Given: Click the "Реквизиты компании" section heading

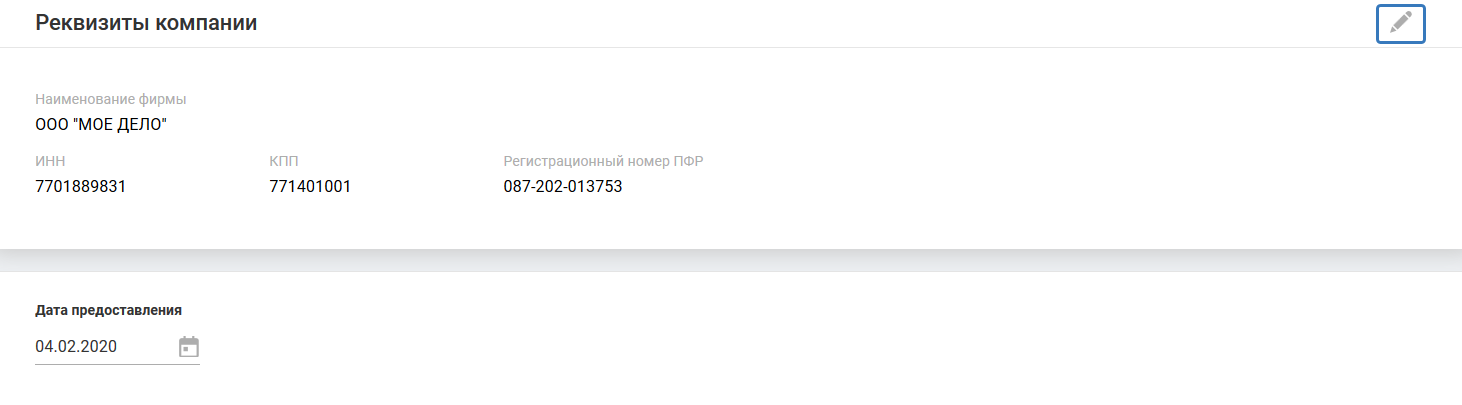Looking at the screenshot, I should click(147, 23).
